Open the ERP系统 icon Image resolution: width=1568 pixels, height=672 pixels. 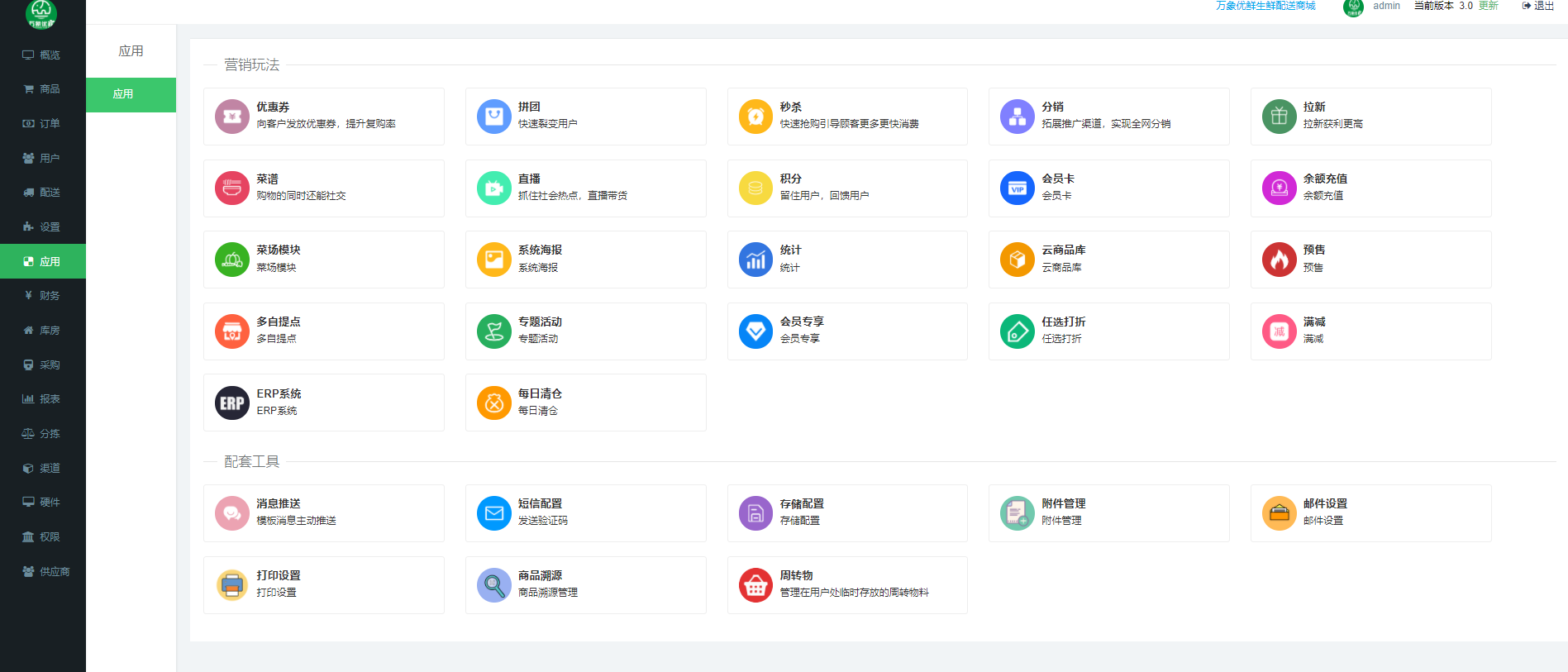[x=232, y=403]
